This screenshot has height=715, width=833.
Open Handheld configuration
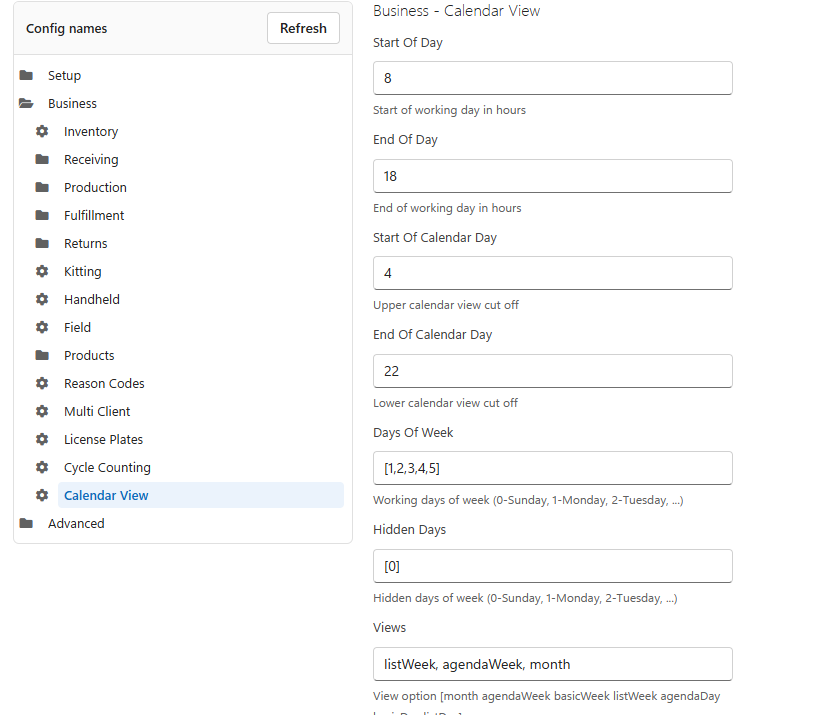coord(92,300)
